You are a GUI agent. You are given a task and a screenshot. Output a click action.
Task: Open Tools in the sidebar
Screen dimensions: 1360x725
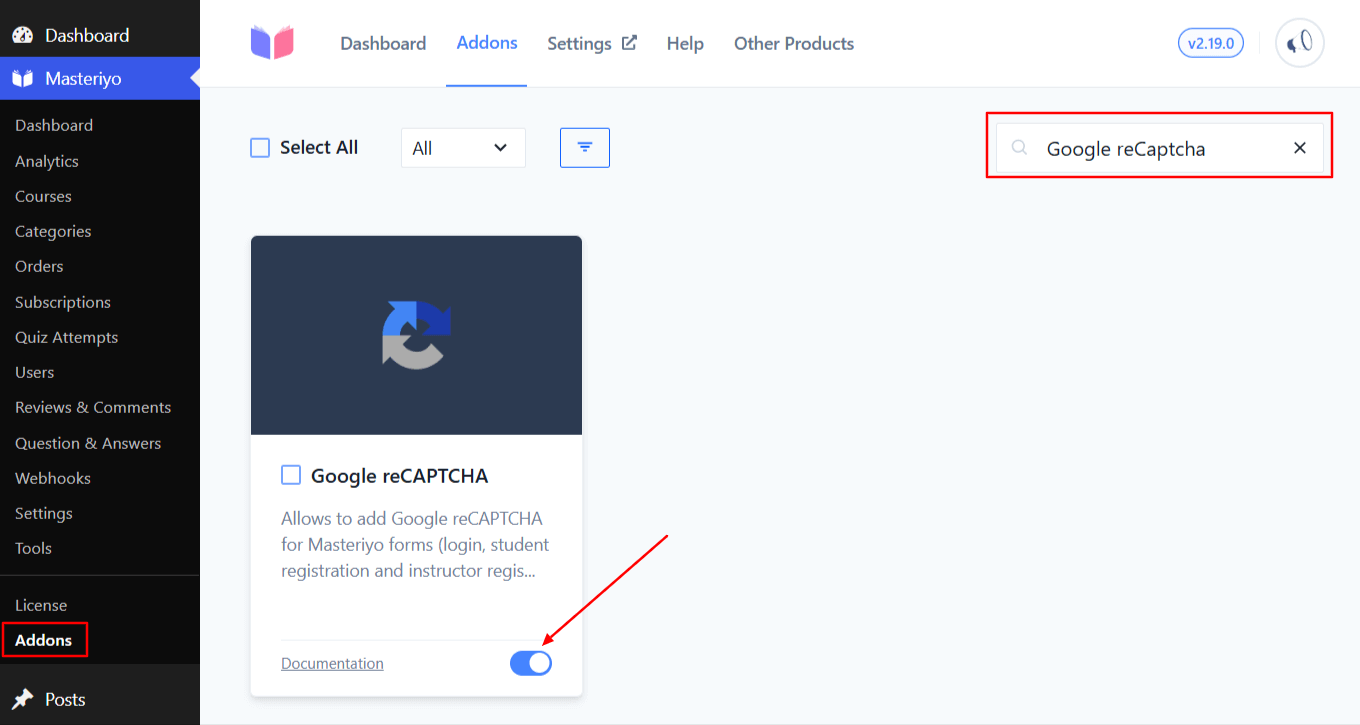[x=33, y=548]
